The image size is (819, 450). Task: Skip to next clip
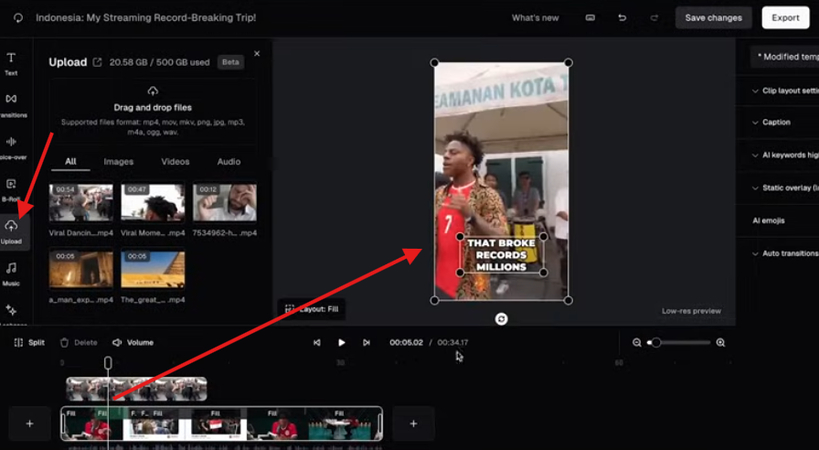click(x=366, y=342)
